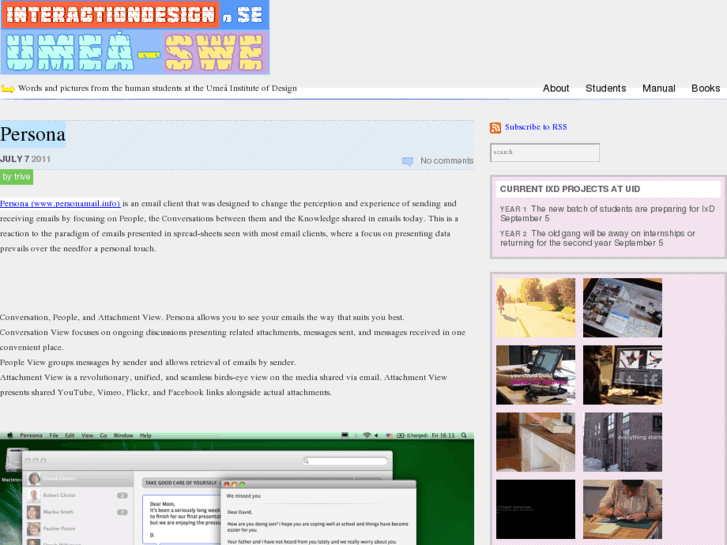Open the 'you could build' laptop thumbnail
This screenshot has height=545, width=727.
(536, 375)
